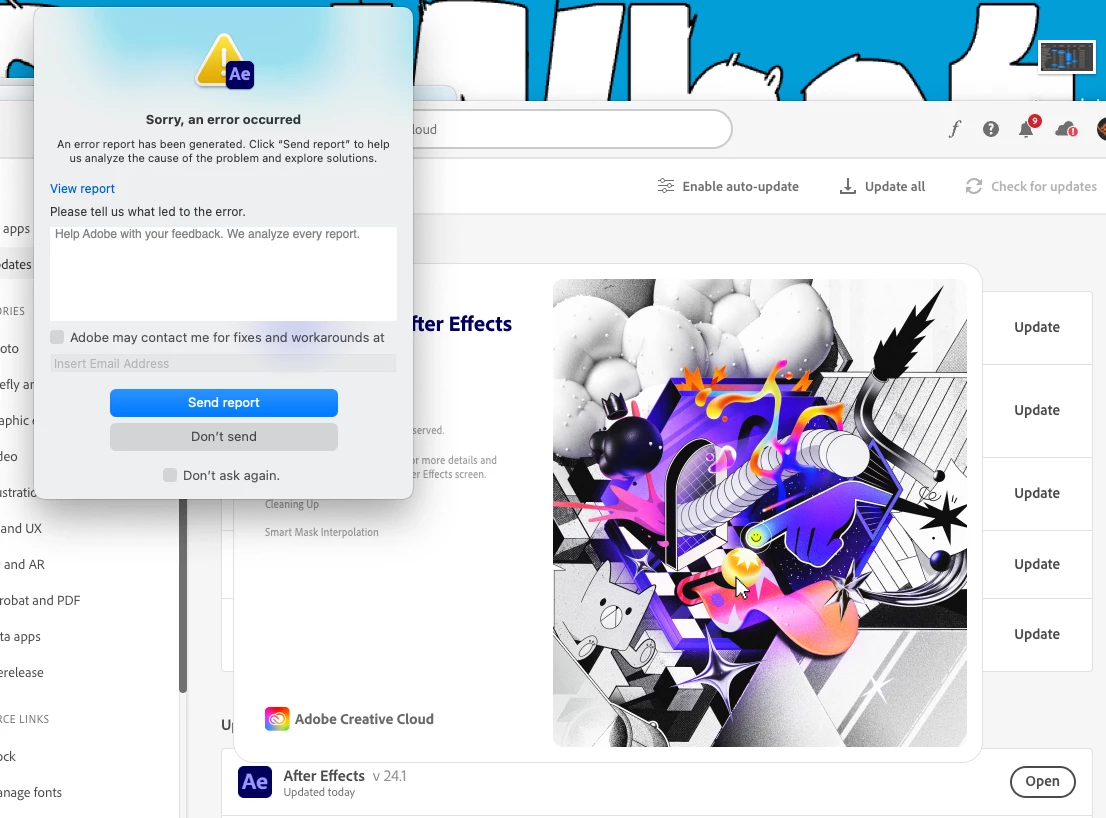Viewport: 1106px width, 818px height.
Task: Click 'After Effects v 24.1' text
Action: [x=345, y=776]
